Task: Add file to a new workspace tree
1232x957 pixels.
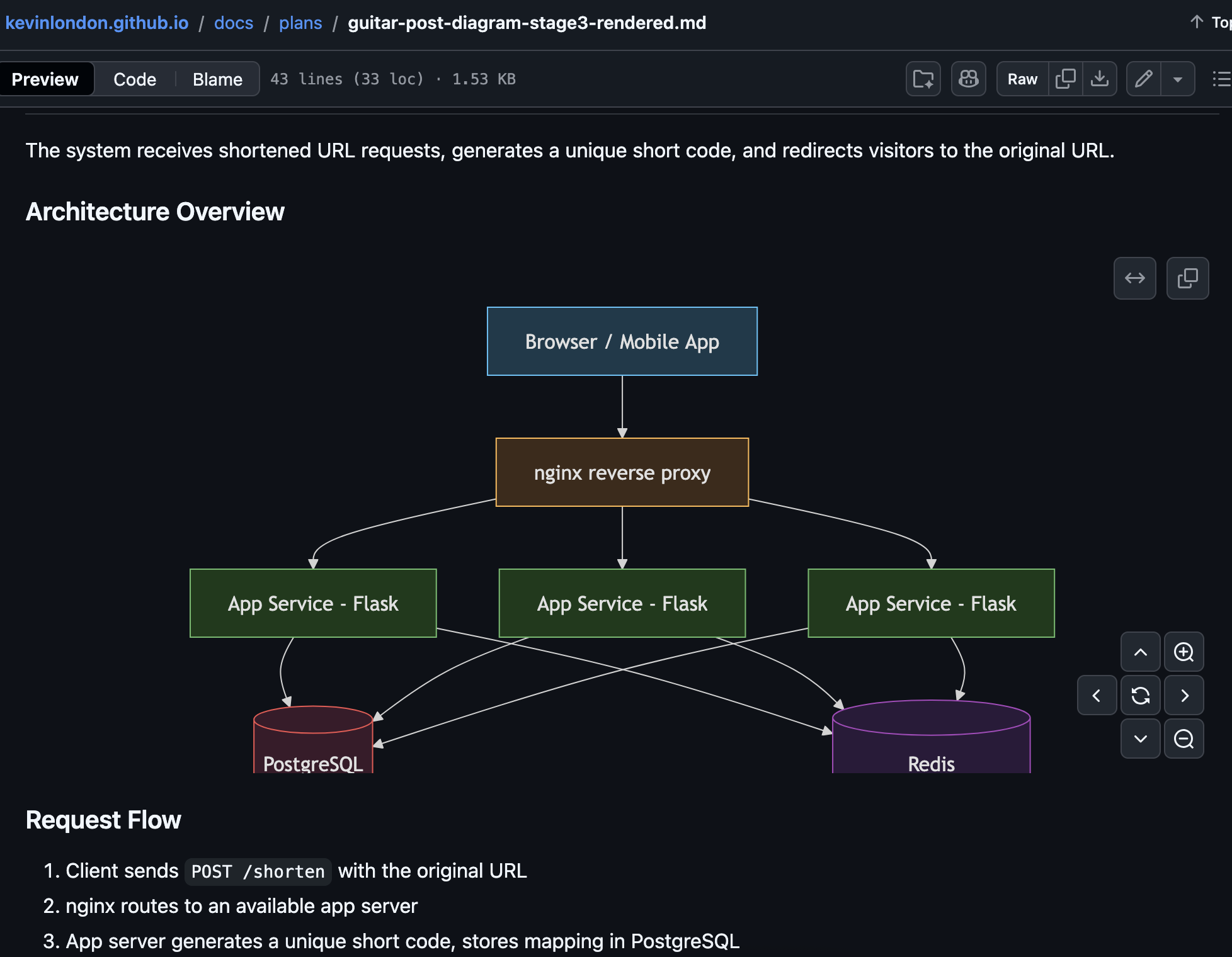Action: 923,79
